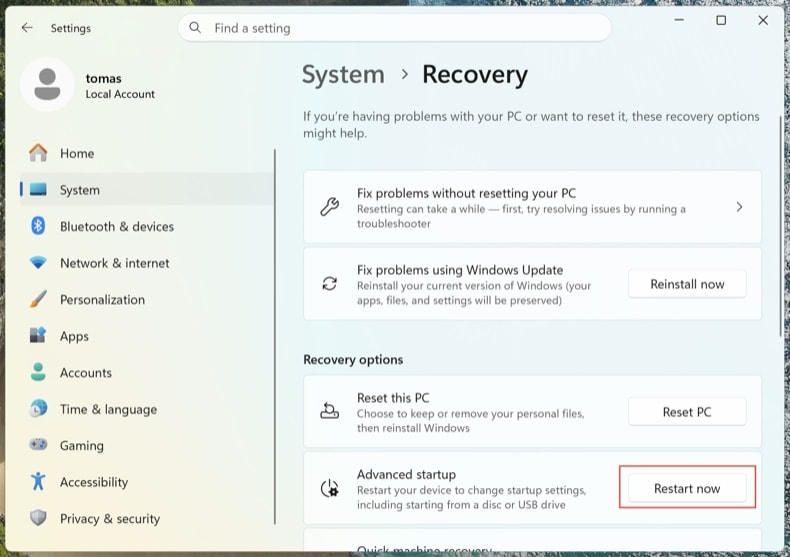Click the Reinstall now button

(687, 284)
